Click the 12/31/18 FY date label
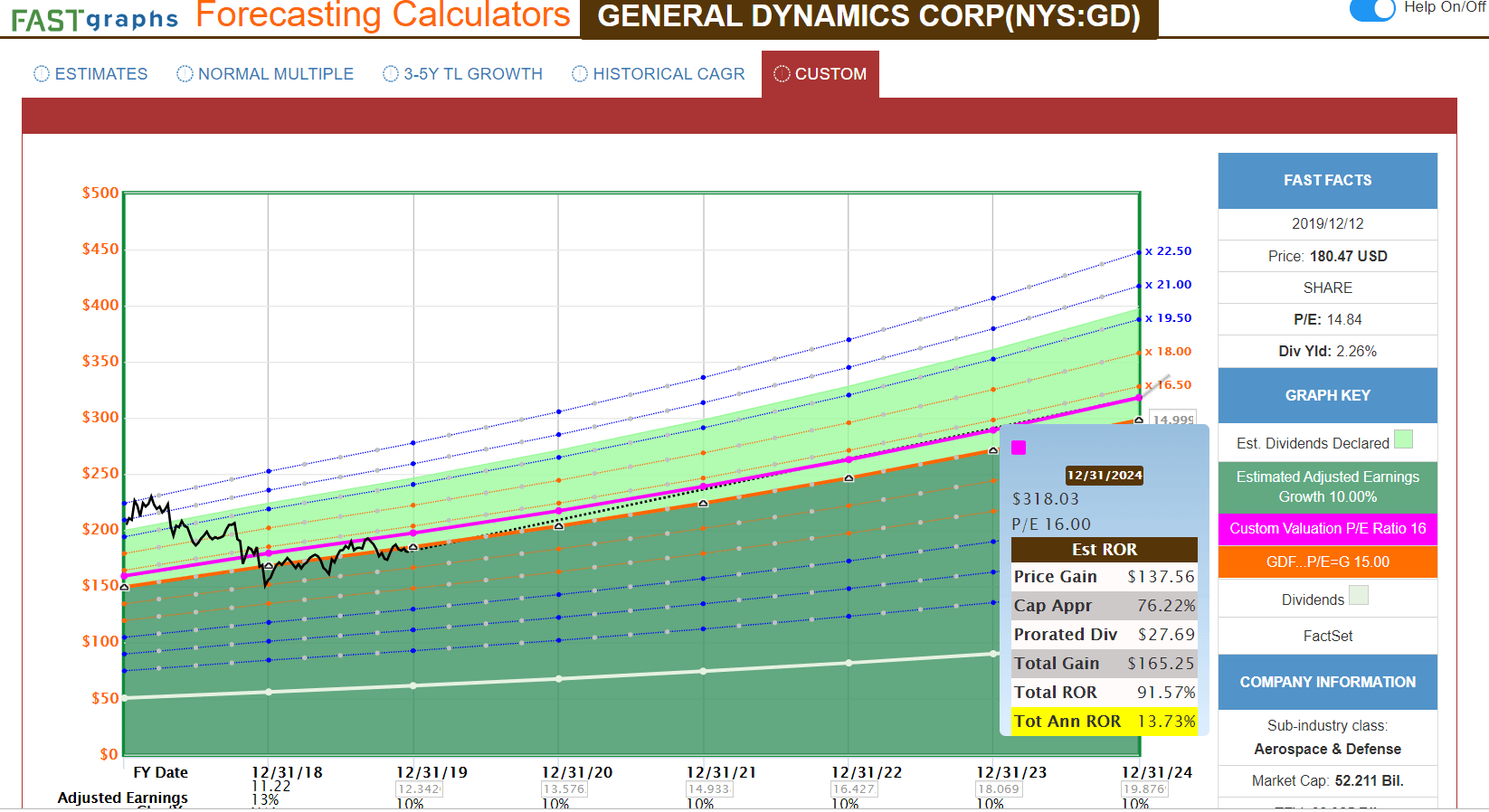Image resolution: width=1489 pixels, height=812 pixels. click(x=287, y=772)
